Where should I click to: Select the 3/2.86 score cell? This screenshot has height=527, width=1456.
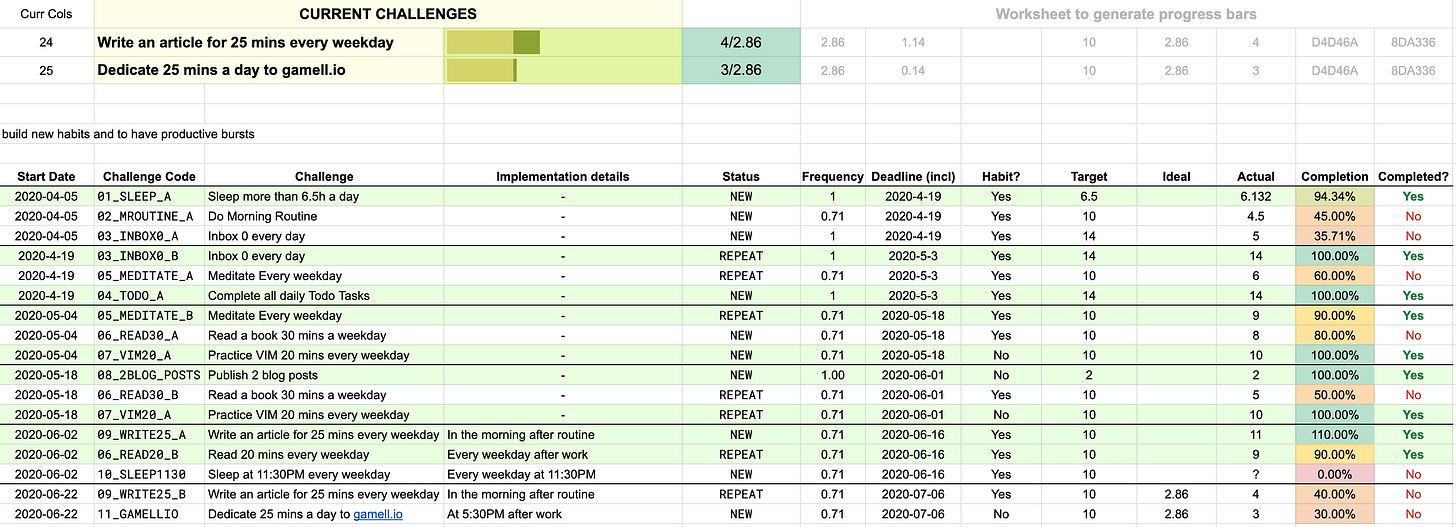pos(741,71)
